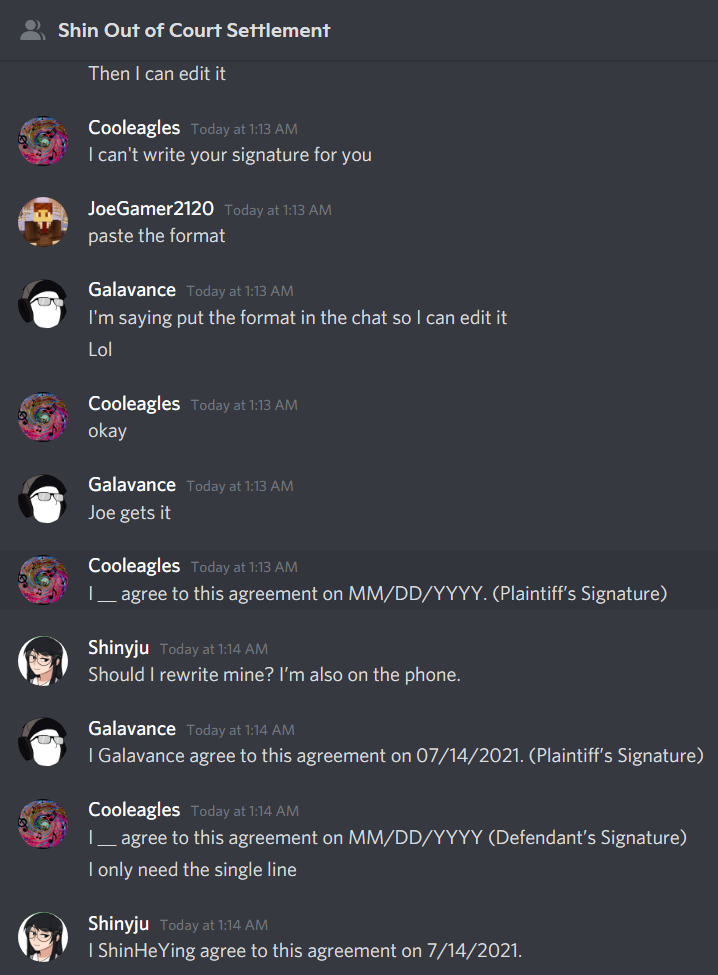Click Galavance avatar on format request message
718x975 pixels.
43,303
